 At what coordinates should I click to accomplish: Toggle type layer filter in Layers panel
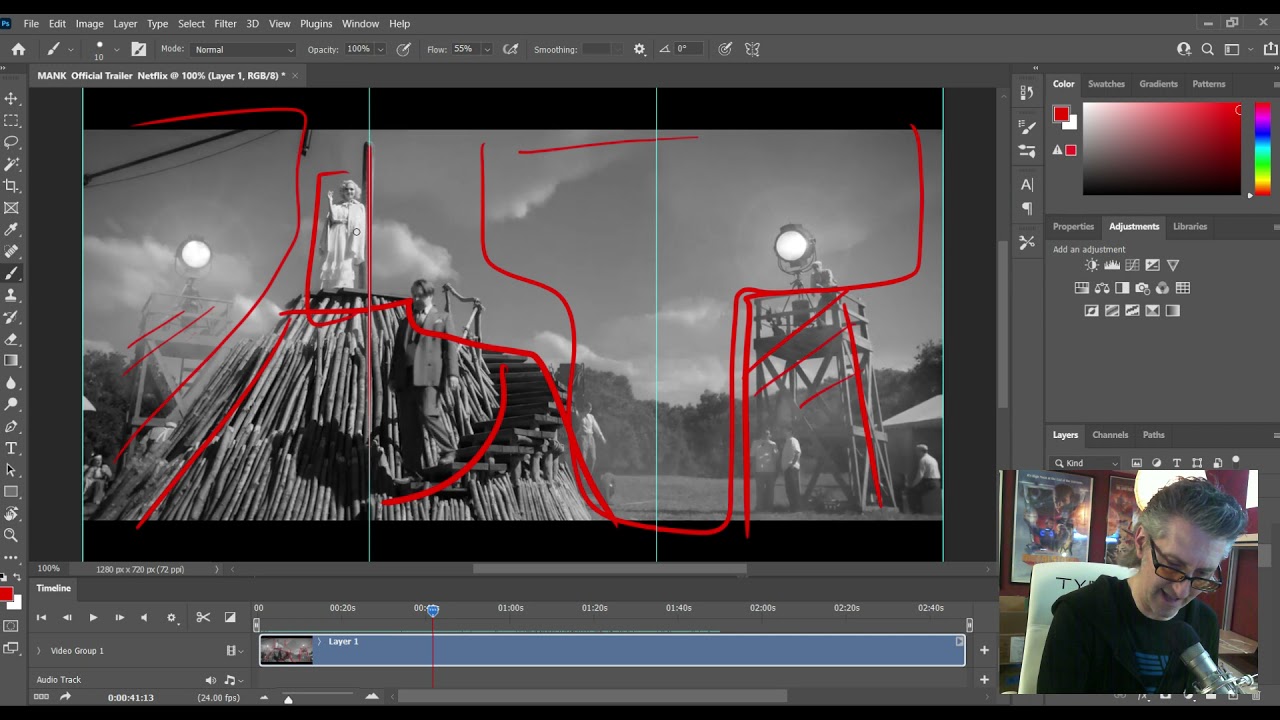coord(1177,463)
